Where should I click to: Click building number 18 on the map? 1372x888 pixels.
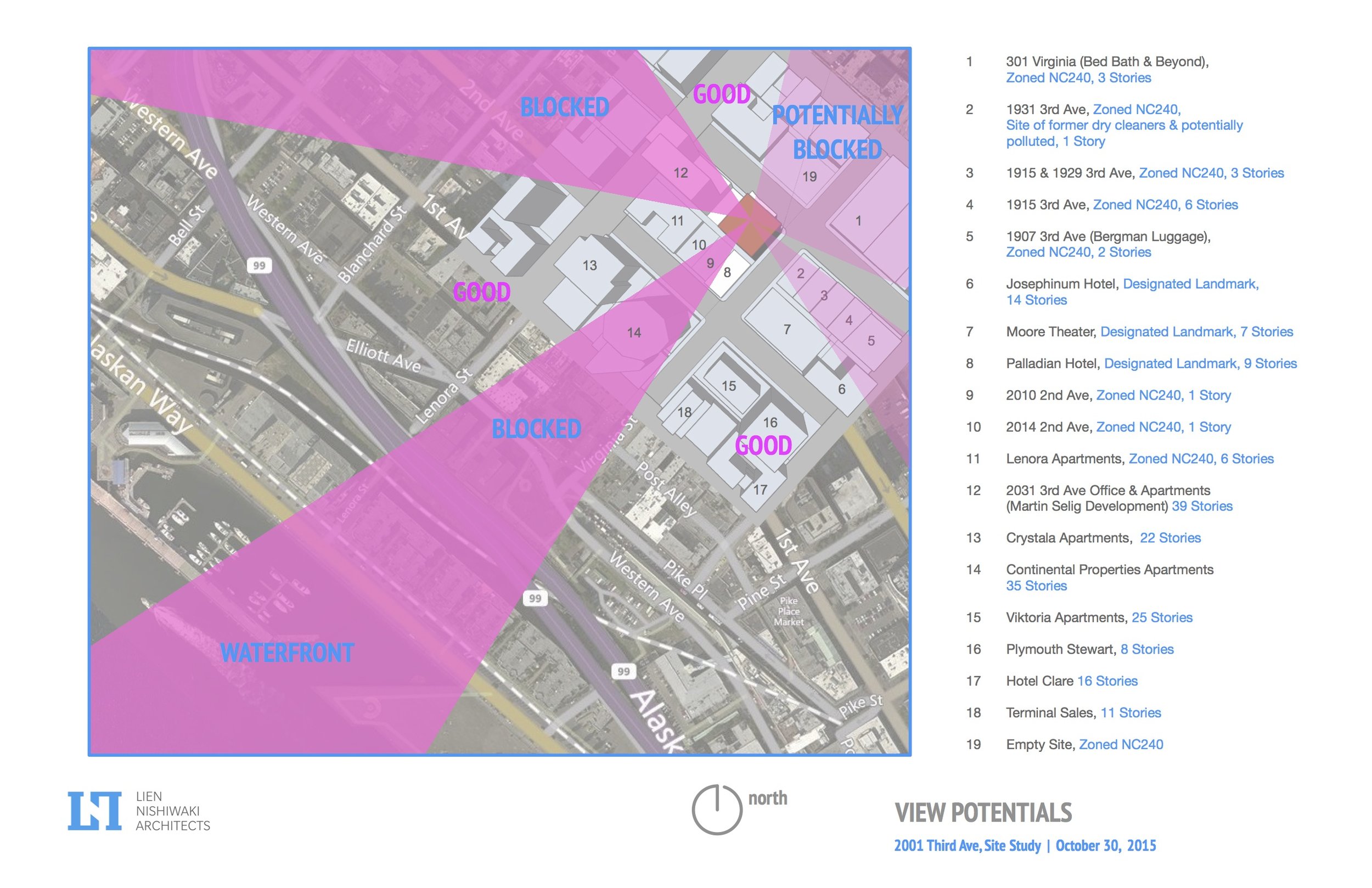tap(684, 412)
